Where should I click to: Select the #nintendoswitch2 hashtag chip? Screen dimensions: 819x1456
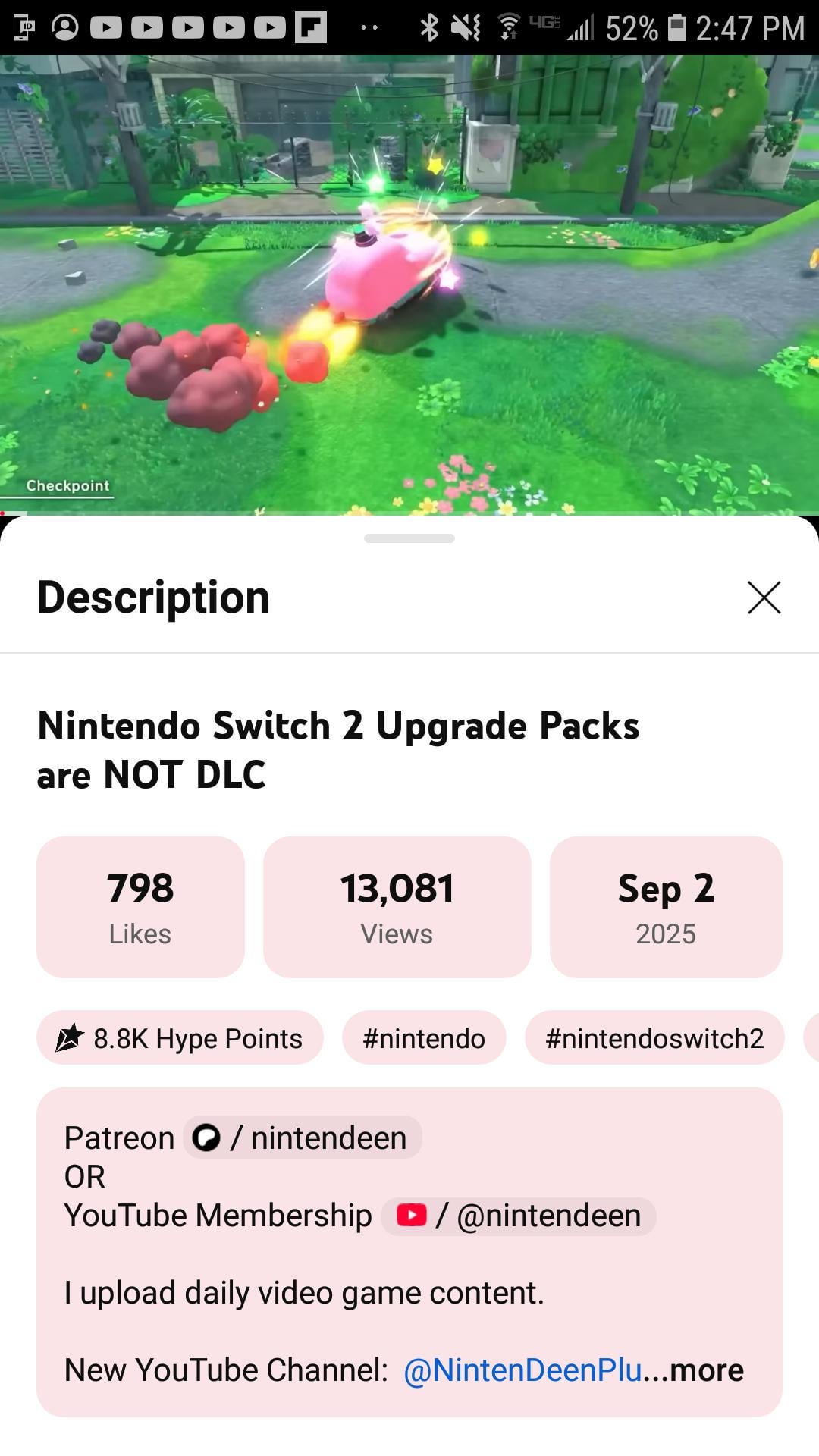tap(654, 1037)
